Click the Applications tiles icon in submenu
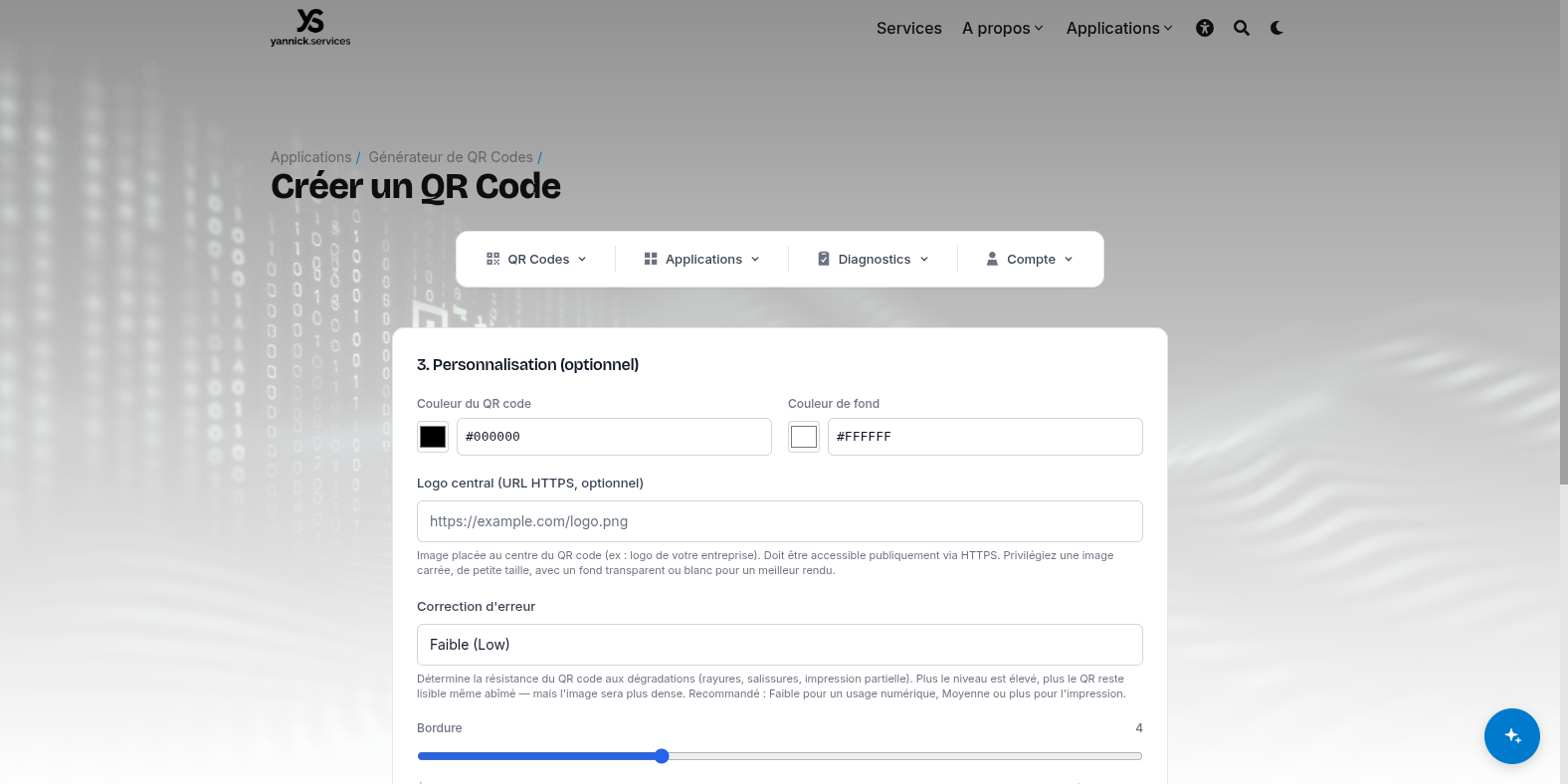Image resolution: width=1568 pixels, height=784 pixels. 651,259
